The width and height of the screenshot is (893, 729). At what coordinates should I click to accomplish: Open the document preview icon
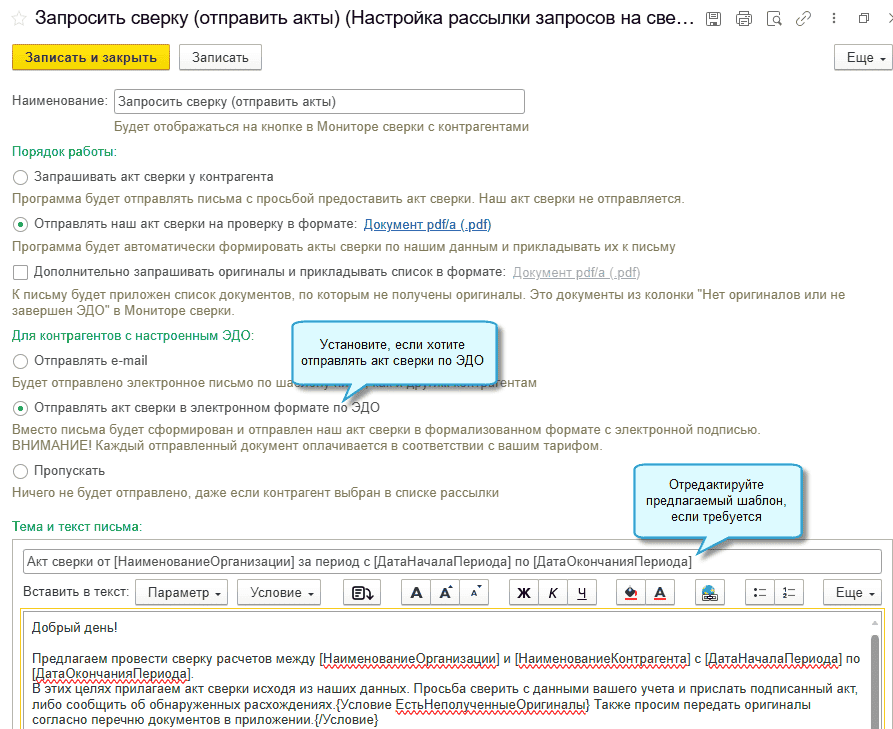tap(773, 19)
